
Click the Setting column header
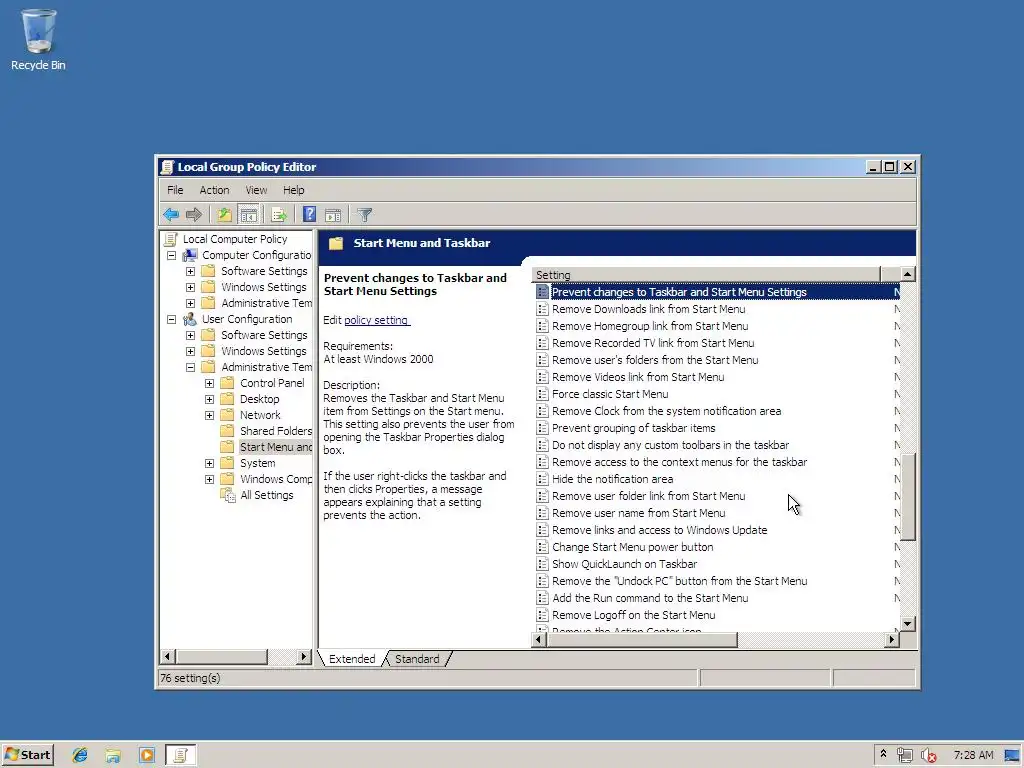[706, 275]
